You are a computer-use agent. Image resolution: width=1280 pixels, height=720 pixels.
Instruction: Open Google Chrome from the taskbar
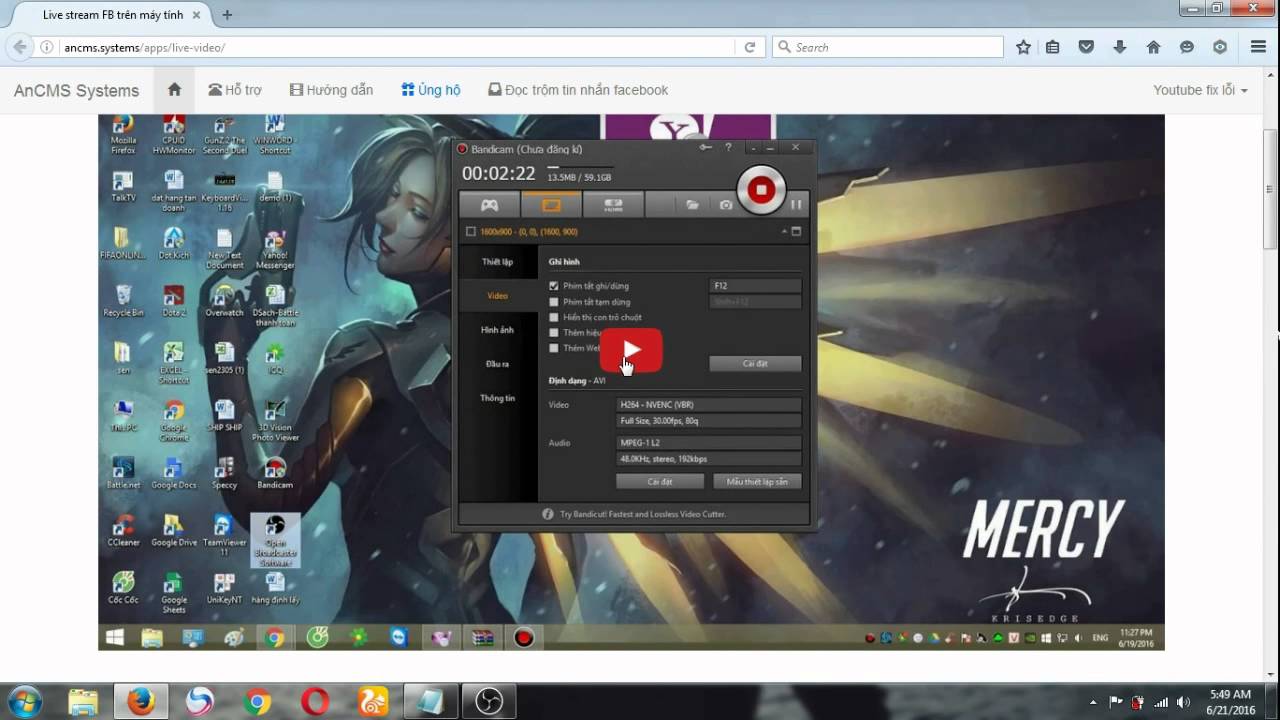pos(258,702)
